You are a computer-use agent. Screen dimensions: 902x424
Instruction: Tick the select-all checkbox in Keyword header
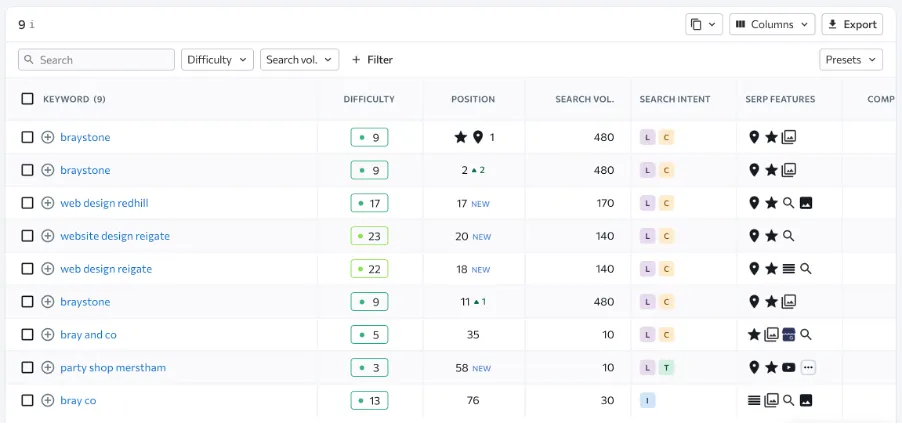click(x=27, y=99)
